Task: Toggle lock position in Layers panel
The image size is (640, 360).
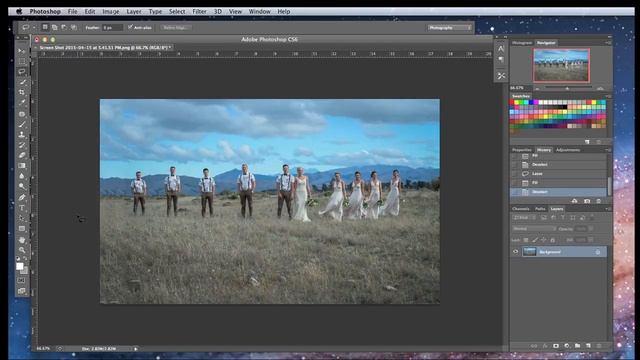Action: [544, 240]
